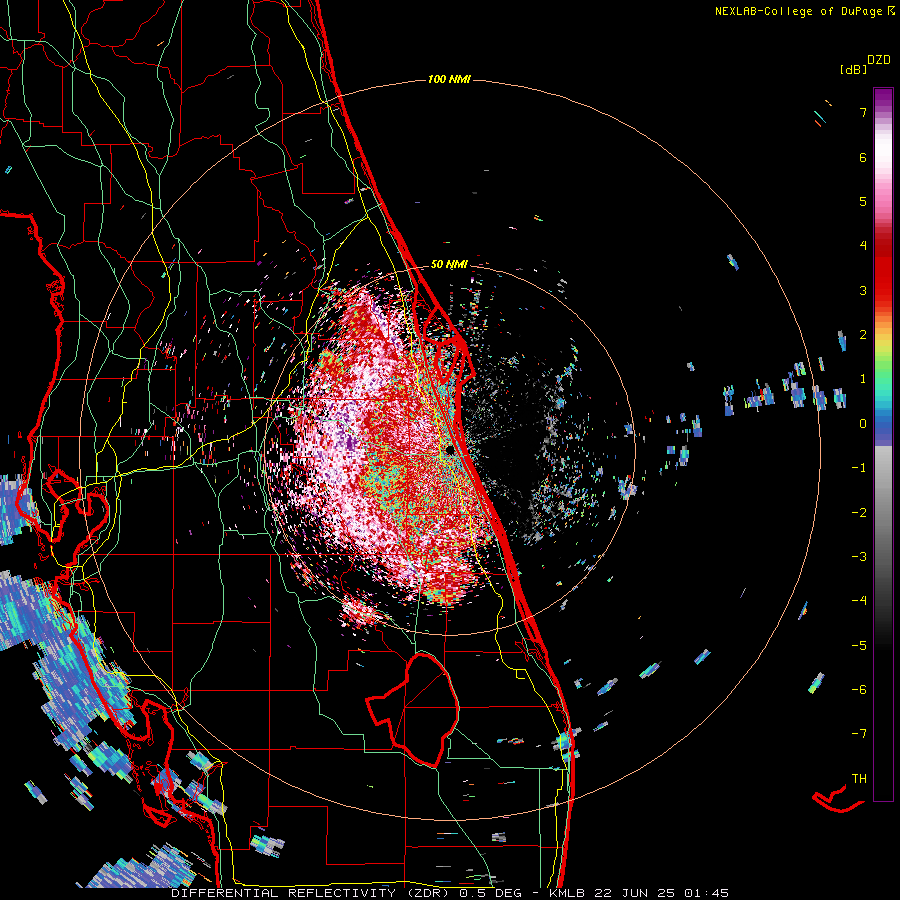Click scale tick label 5

[863, 201]
